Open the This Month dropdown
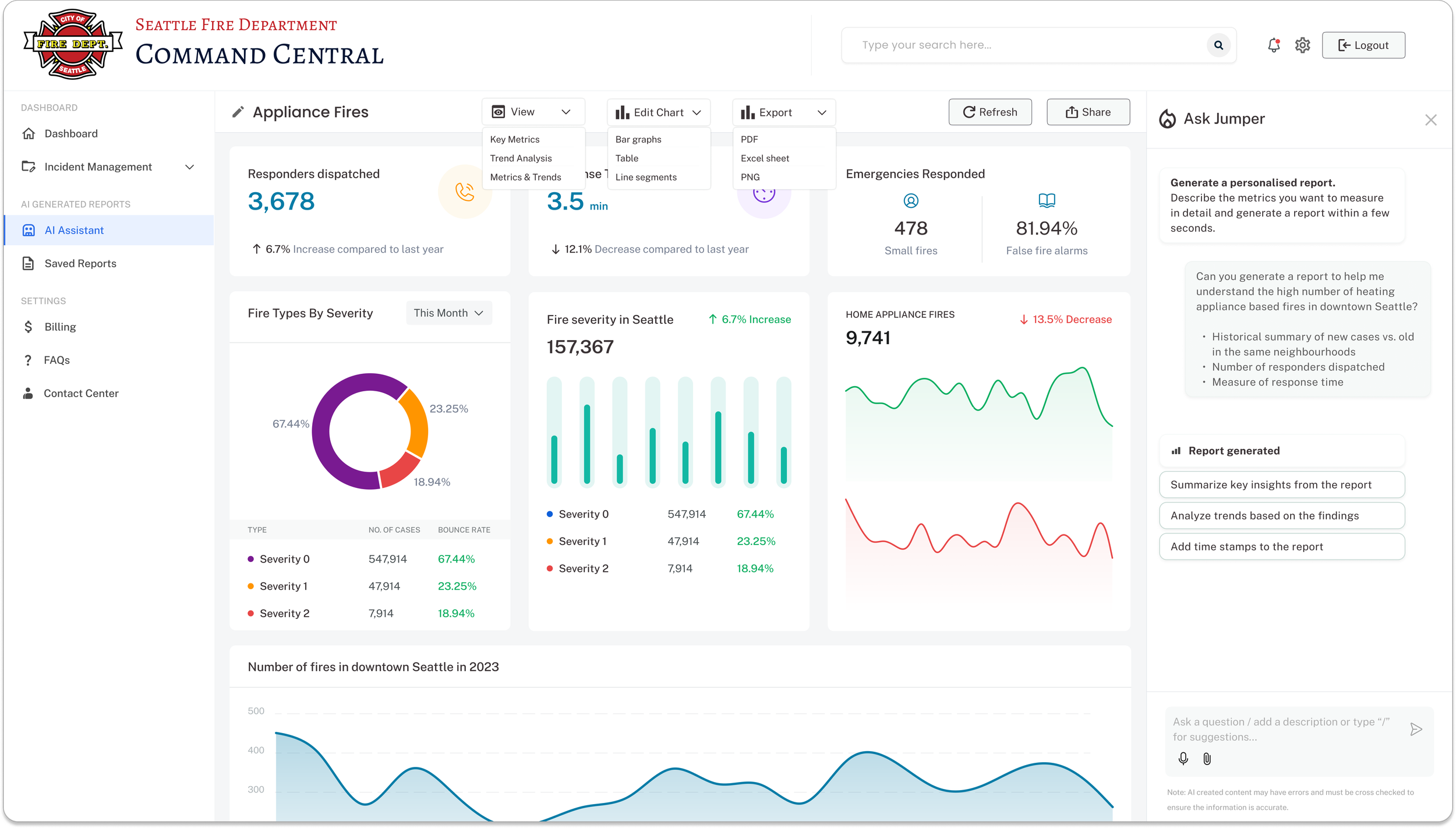This screenshot has width=1456, height=828. click(x=448, y=313)
